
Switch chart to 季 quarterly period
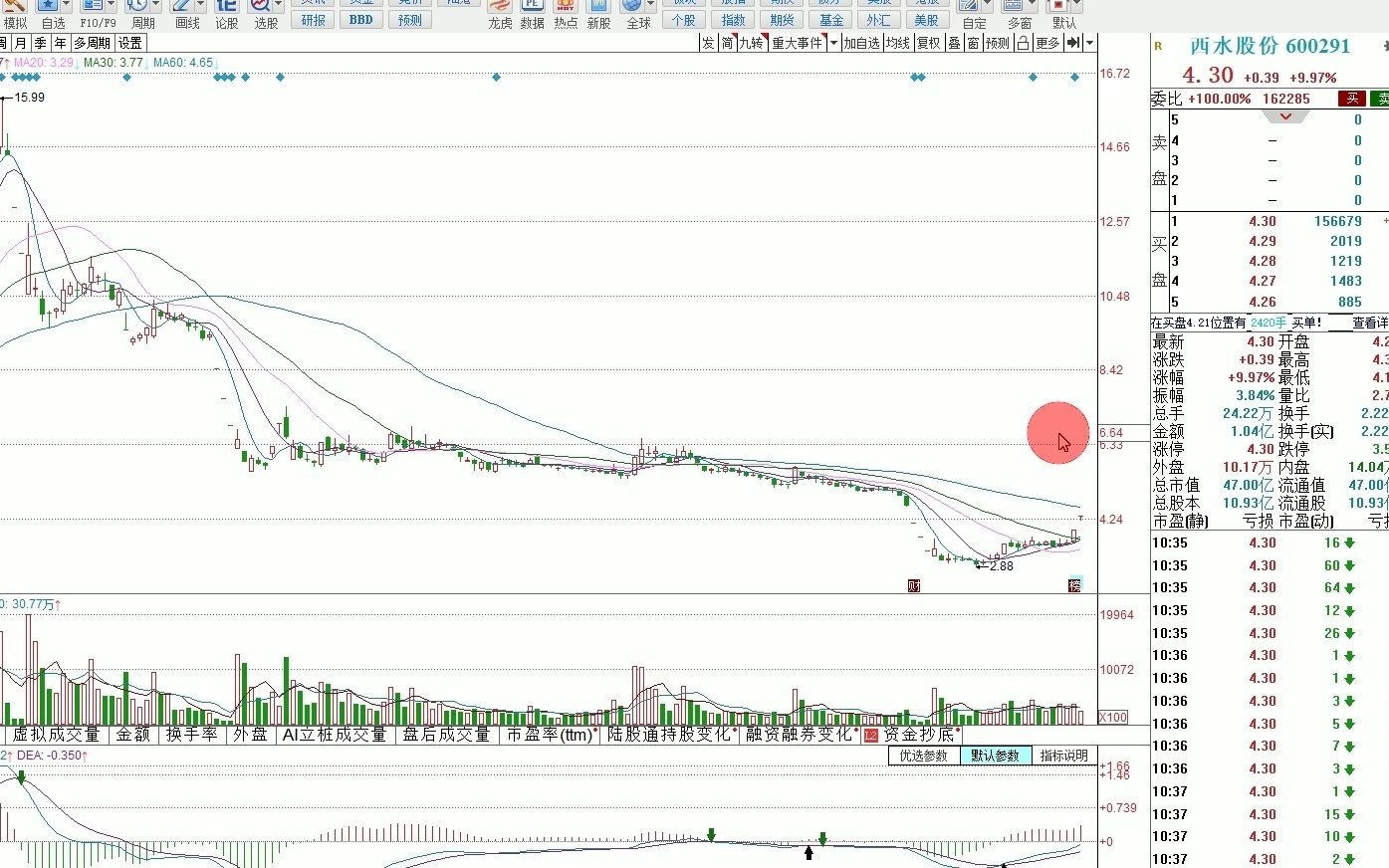[x=41, y=43]
